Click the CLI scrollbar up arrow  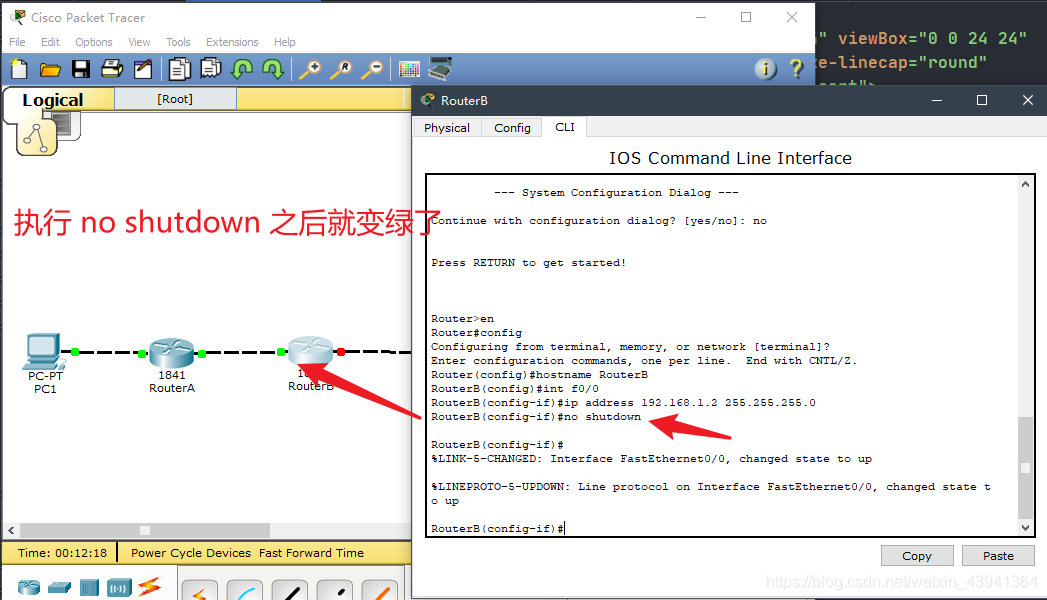pyautogui.click(x=1026, y=184)
